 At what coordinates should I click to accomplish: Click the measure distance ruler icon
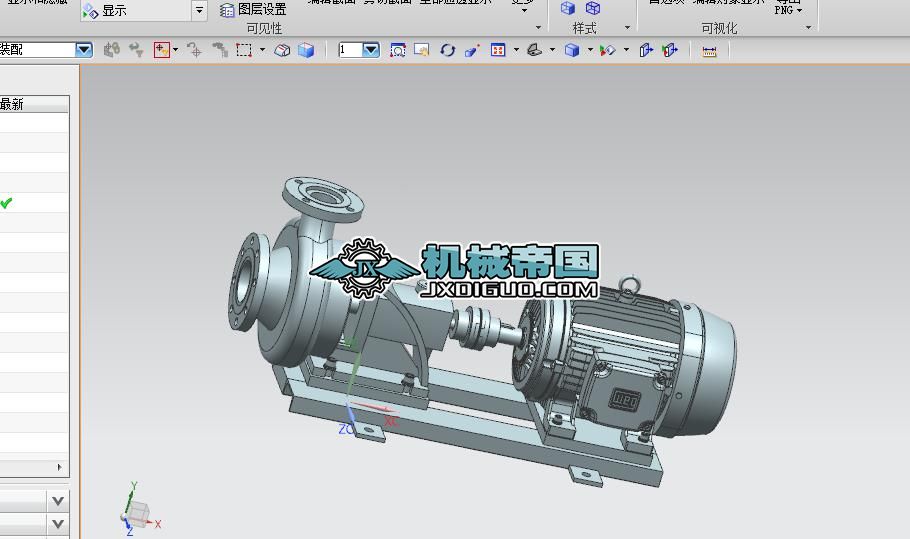click(x=709, y=51)
